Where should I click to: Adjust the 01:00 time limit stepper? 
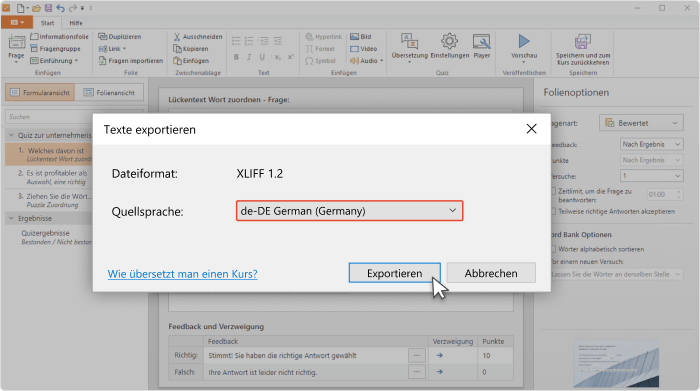679,194
